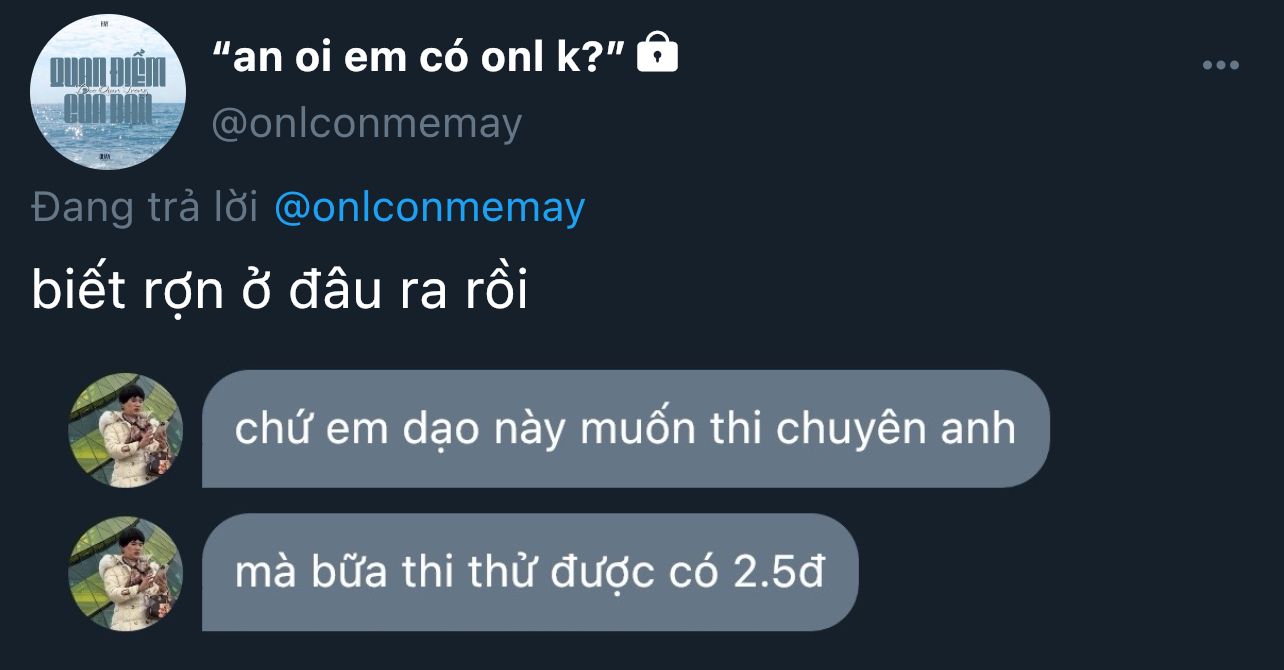Click the "Đang trả lời" label

(x=146, y=208)
